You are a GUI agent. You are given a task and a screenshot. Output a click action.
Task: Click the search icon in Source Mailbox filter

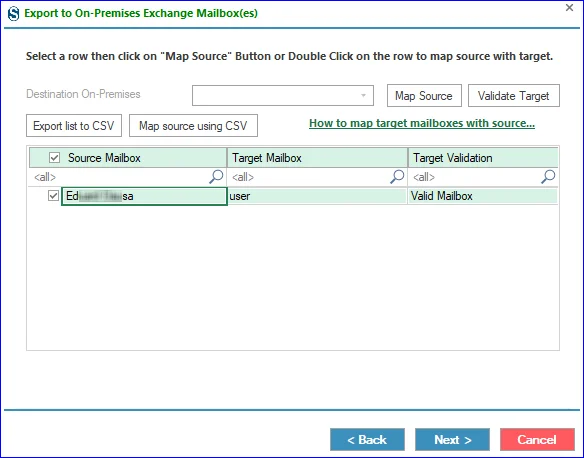coord(216,176)
